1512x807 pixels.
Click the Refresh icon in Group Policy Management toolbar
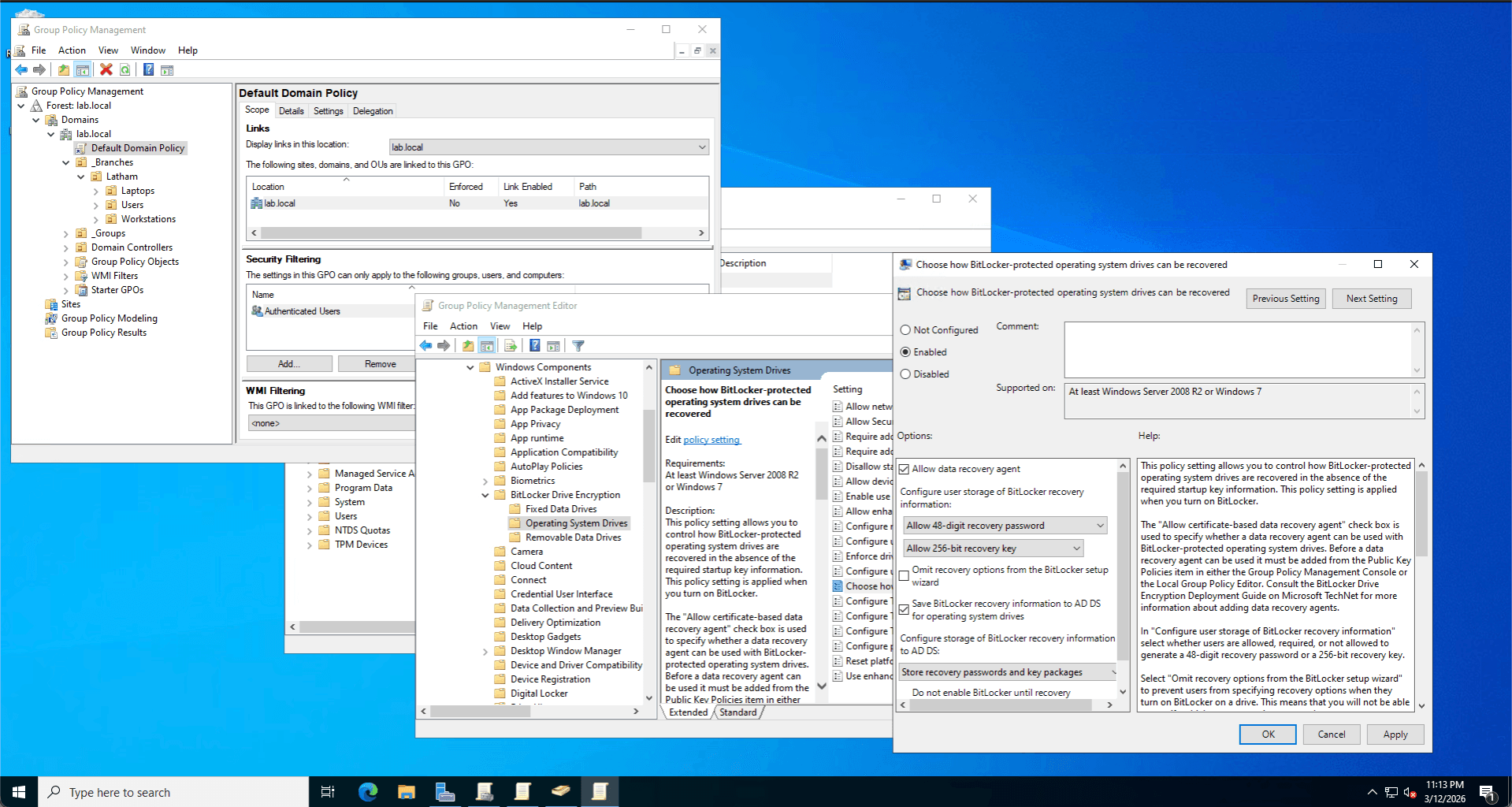pos(125,70)
